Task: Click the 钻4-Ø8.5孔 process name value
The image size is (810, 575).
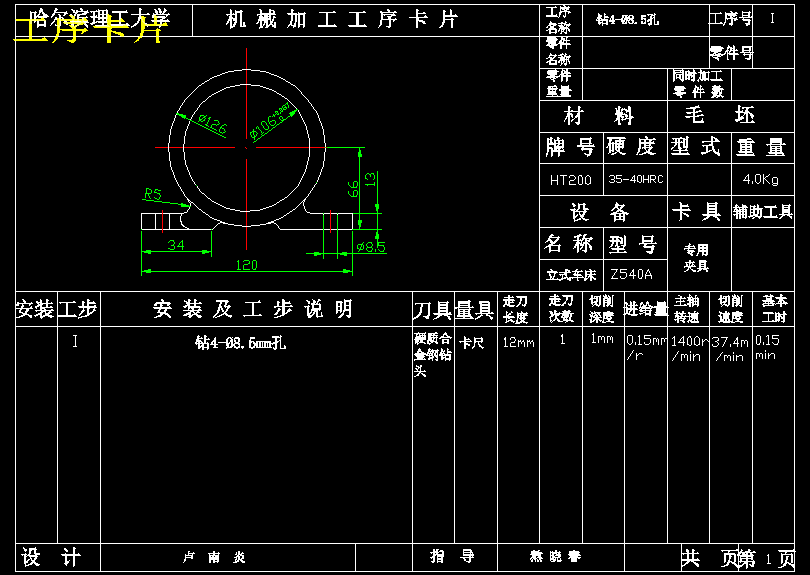Action: 627,20
